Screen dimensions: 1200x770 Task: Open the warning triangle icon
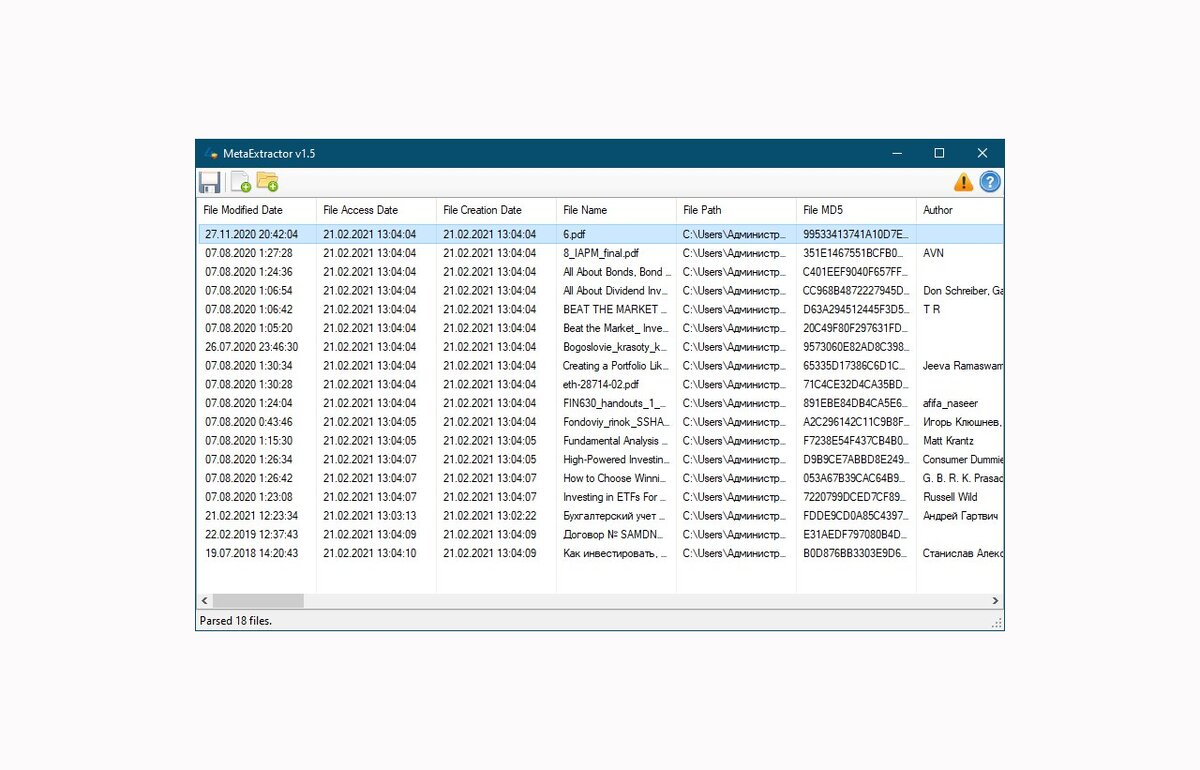click(x=963, y=182)
